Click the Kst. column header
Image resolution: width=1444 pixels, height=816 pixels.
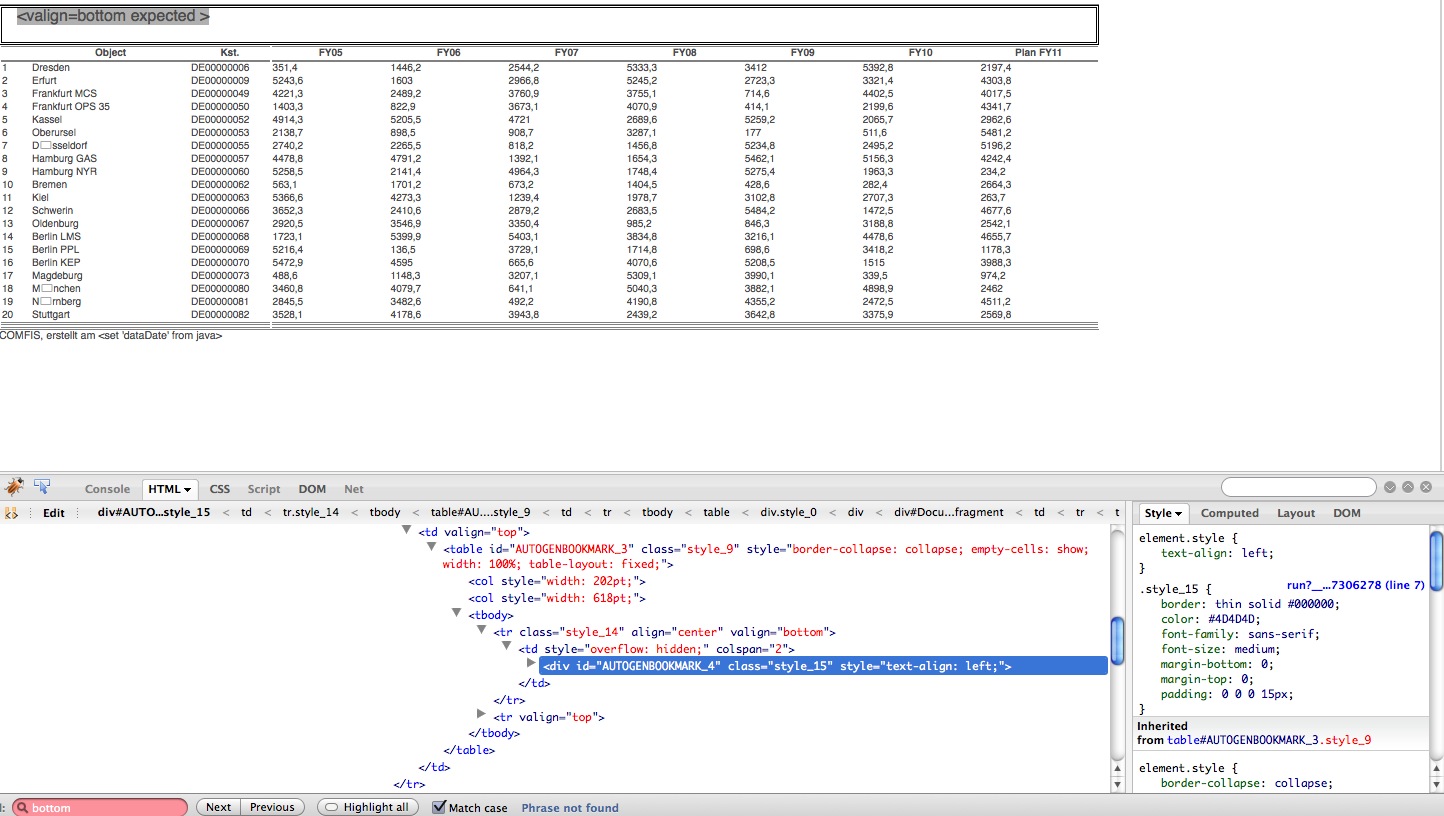point(230,52)
